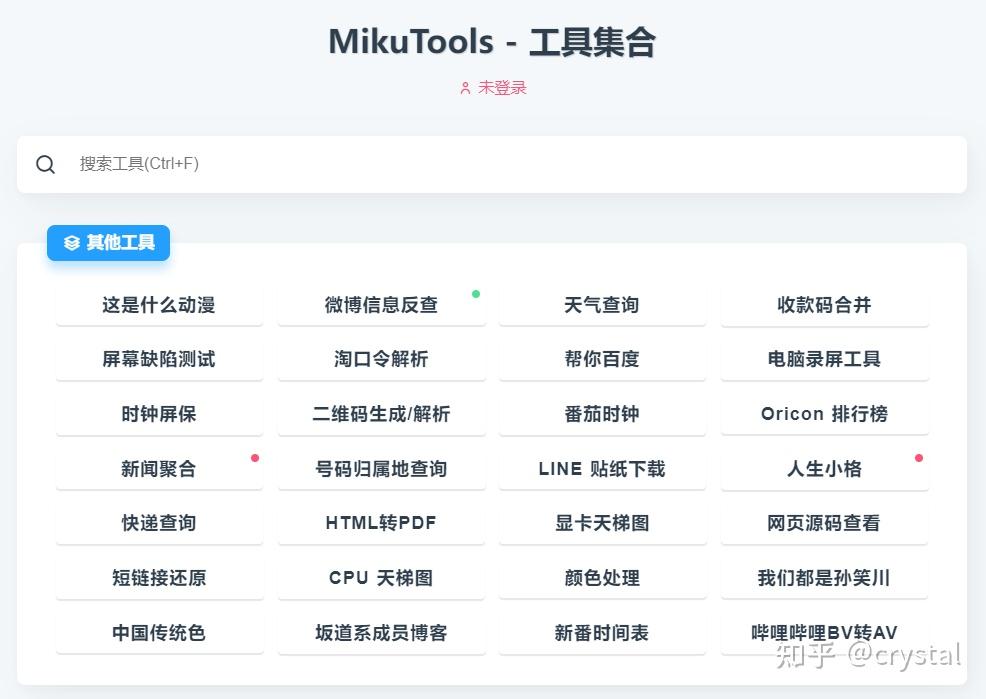Open the 新番时间表 schedule tool
986x699 pixels.
(602, 632)
